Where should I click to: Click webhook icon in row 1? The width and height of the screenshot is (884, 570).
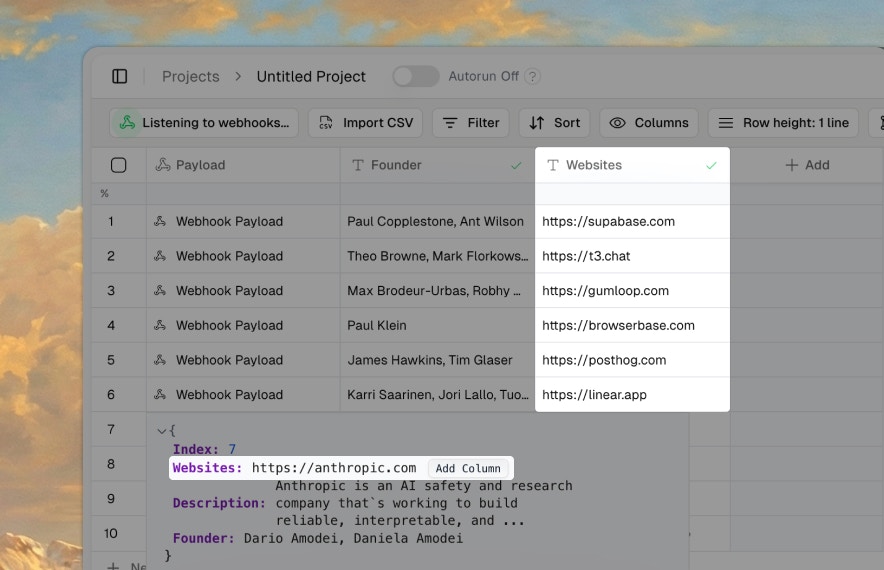[x=160, y=221]
